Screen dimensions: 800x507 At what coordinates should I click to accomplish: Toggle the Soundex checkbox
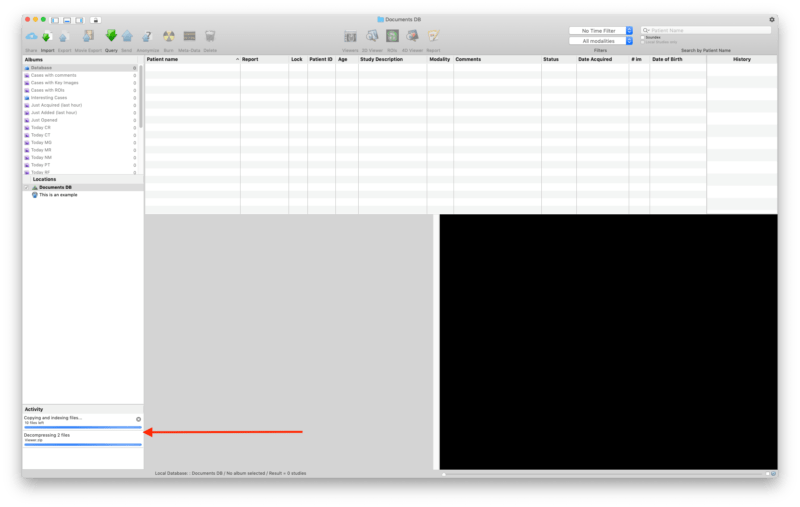click(x=643, y=38)
